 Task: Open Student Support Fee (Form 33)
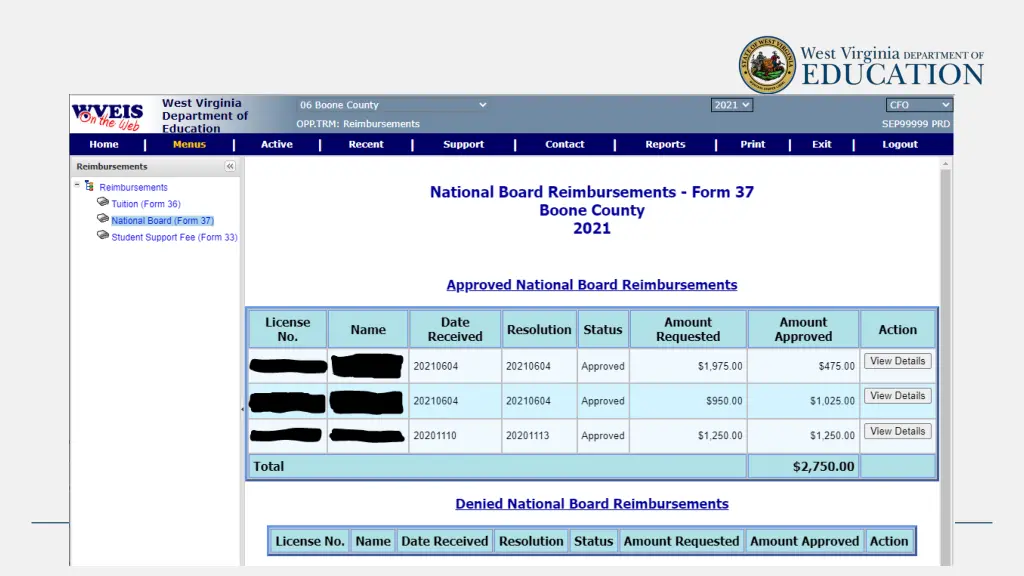tap(174, 237)
